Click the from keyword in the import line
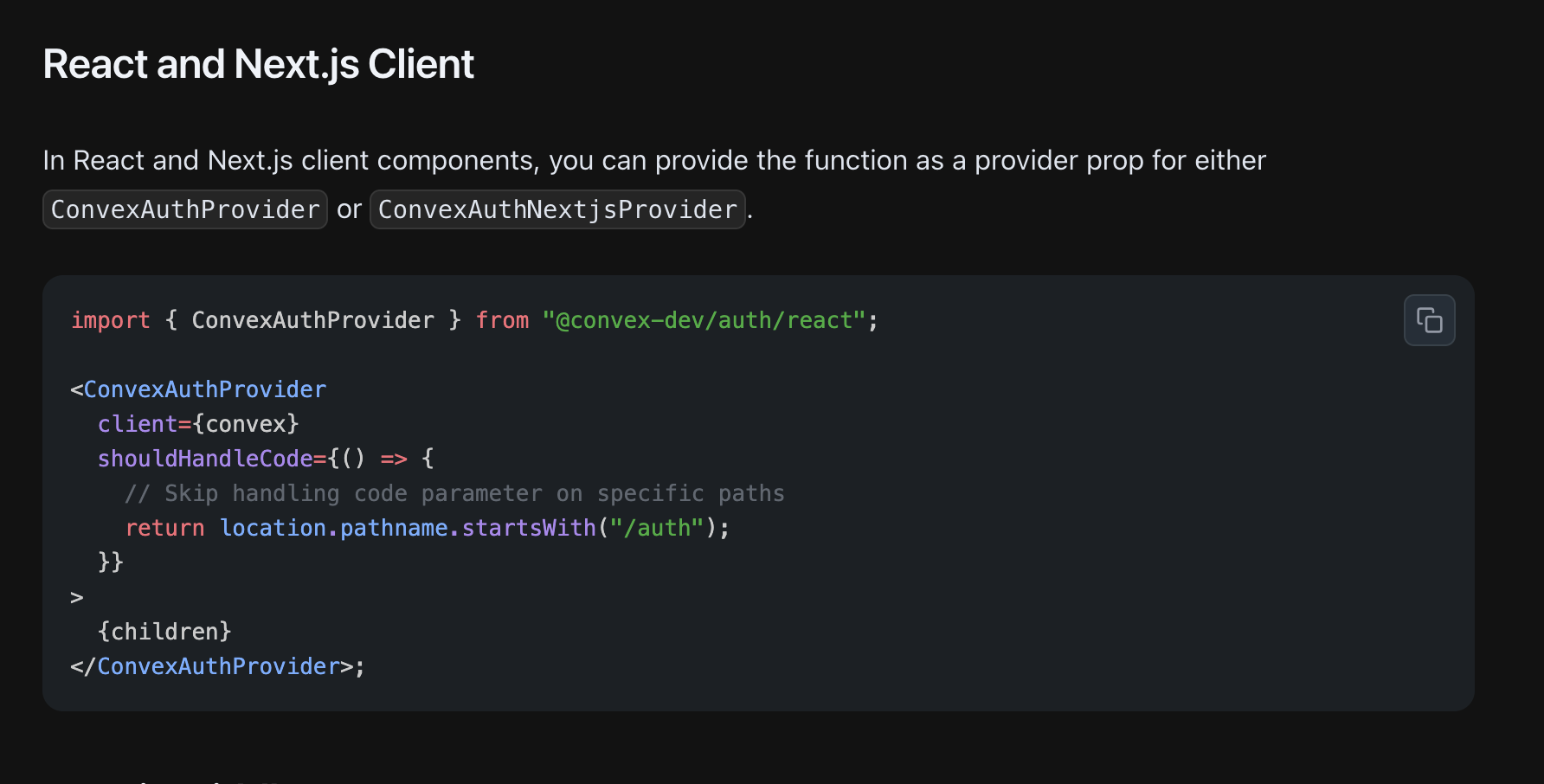 (502, 320)
